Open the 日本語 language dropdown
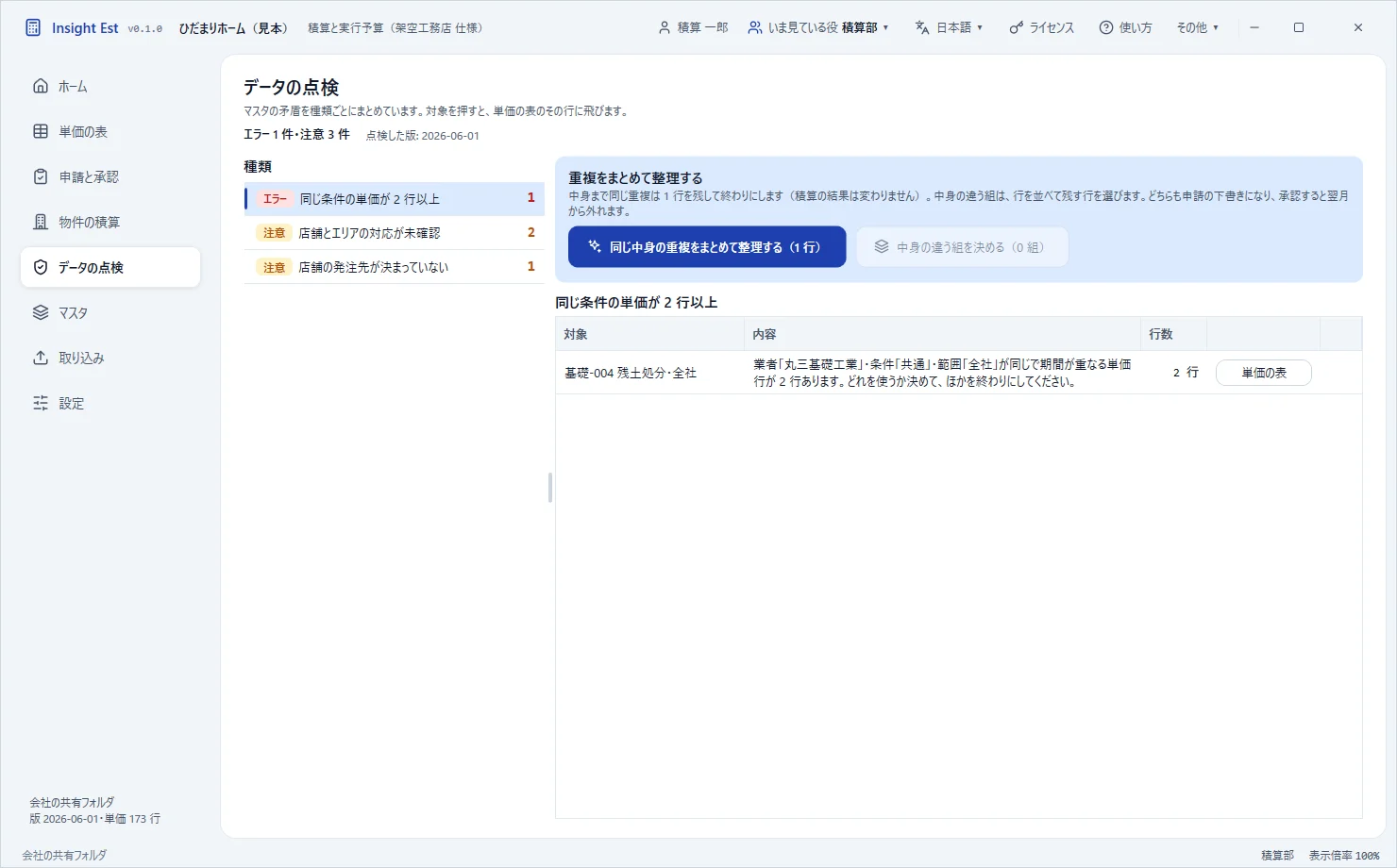1397x868 pixels. [949, 27]
